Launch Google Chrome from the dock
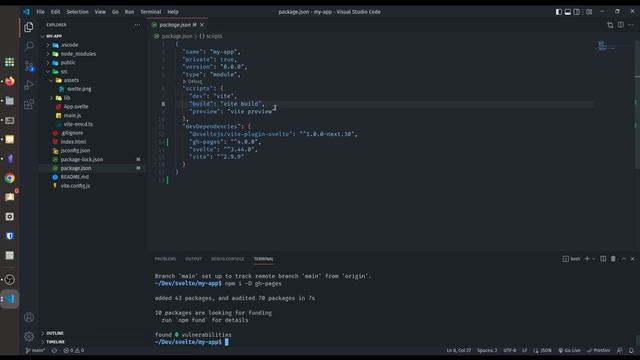The image size is (640, 360). (x=9, y=178)
